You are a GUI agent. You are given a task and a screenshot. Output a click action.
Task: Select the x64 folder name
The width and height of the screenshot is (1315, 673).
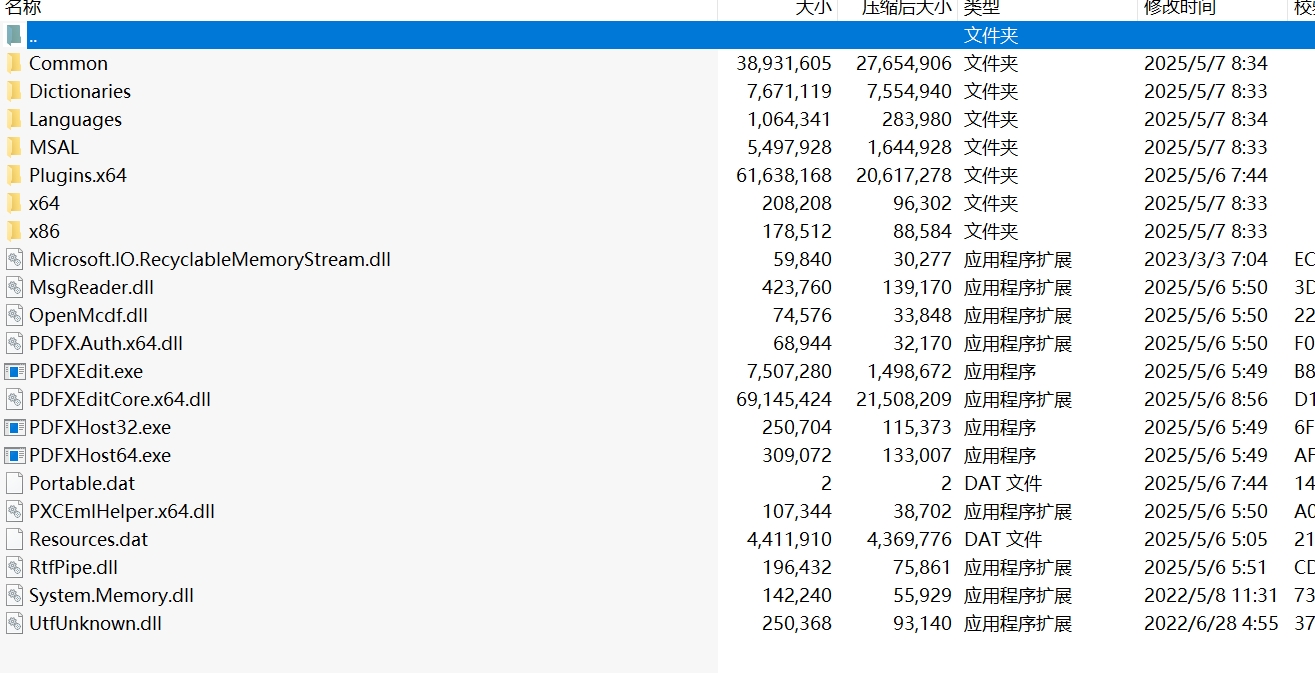(44, 203)
